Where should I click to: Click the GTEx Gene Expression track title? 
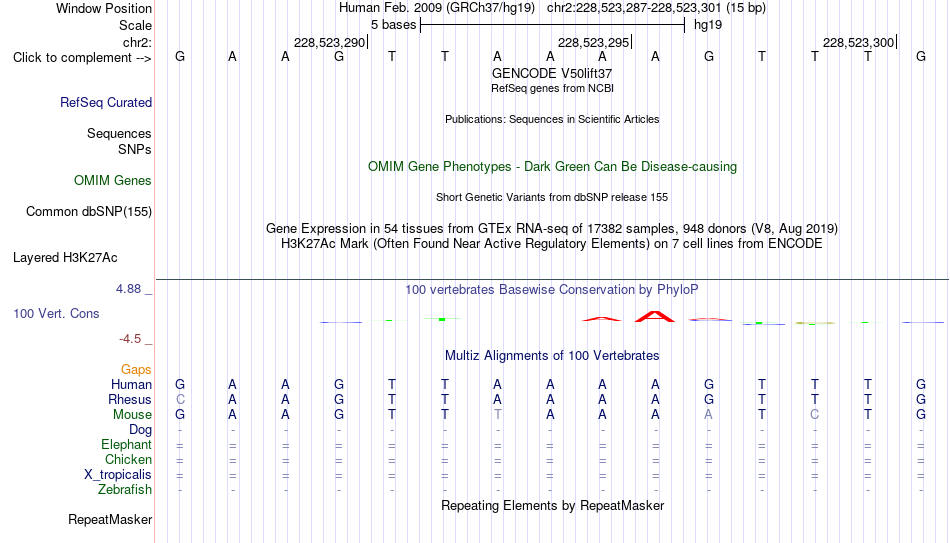[552, 228]
